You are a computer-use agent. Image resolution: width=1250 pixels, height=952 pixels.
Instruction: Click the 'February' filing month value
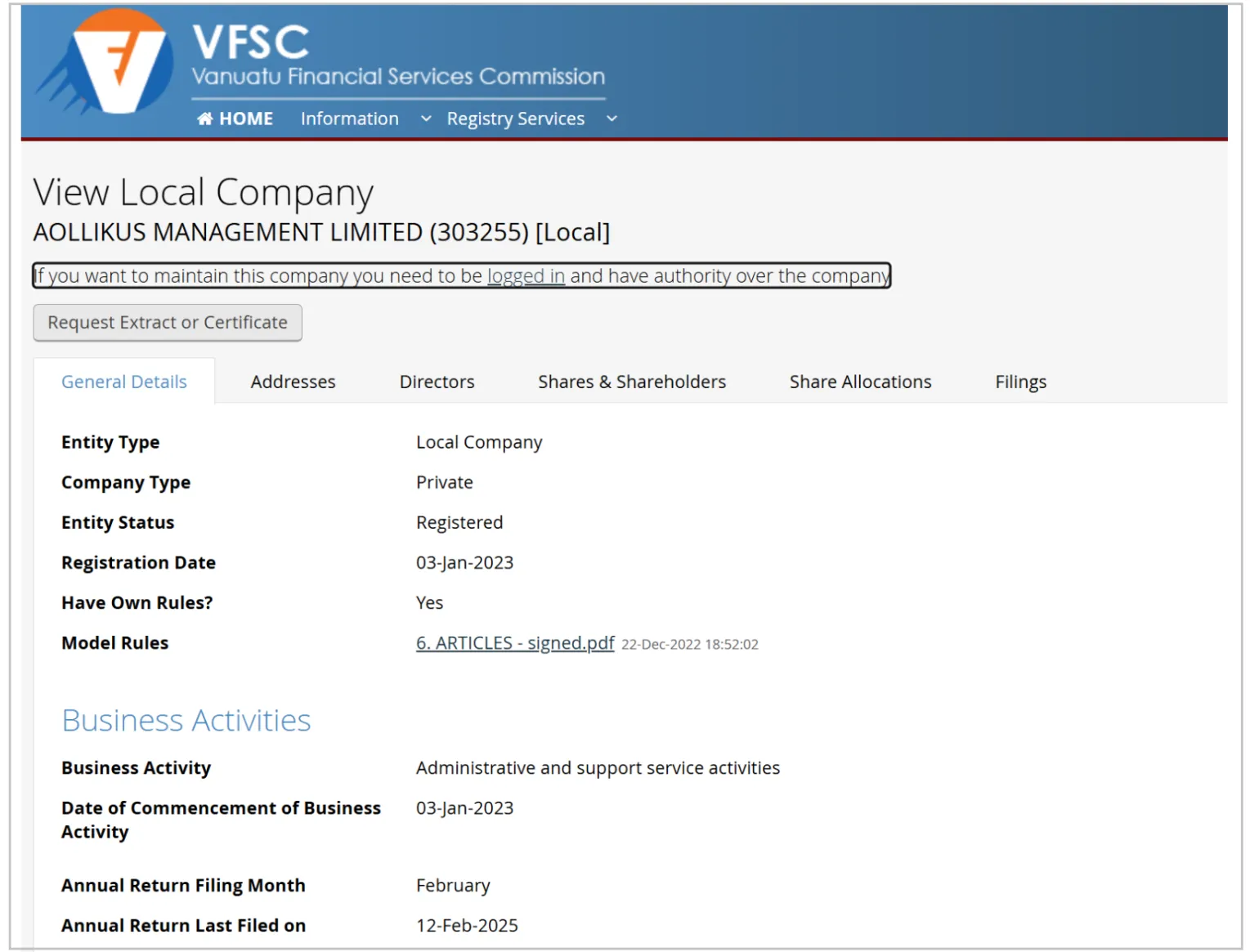click(454, 886)
